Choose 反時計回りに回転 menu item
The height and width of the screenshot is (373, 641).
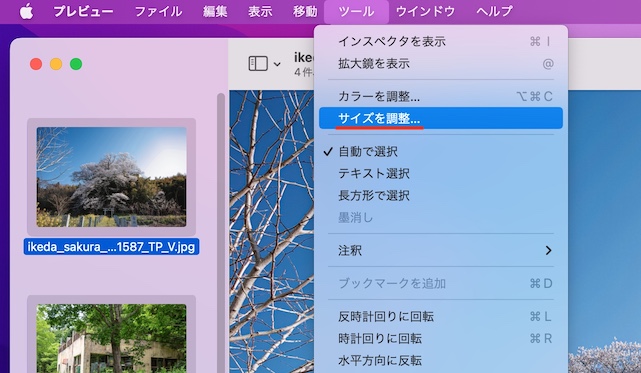click(x=441, y=317)
